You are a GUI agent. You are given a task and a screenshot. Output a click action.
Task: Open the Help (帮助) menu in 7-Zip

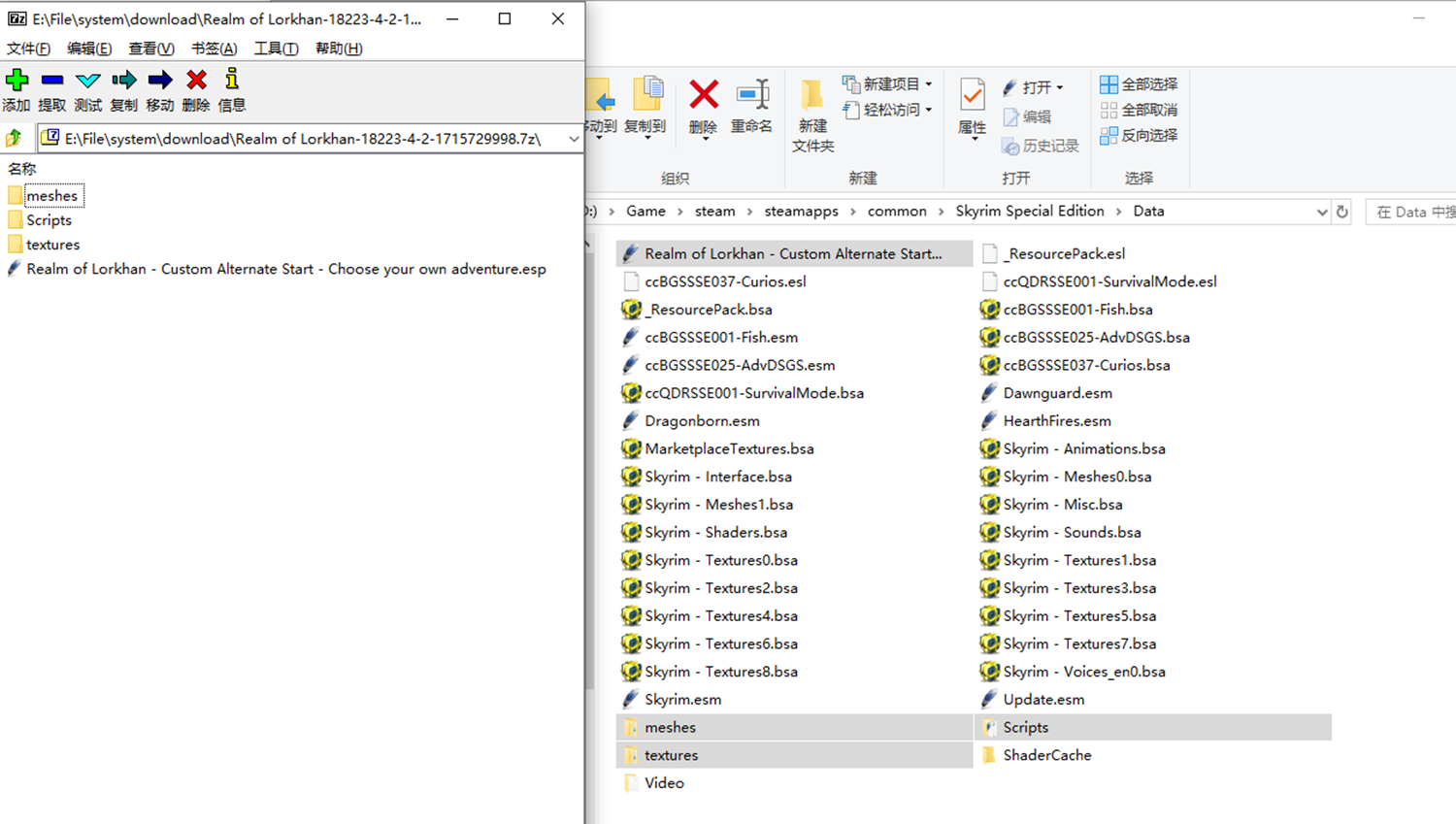click(339, 49)
